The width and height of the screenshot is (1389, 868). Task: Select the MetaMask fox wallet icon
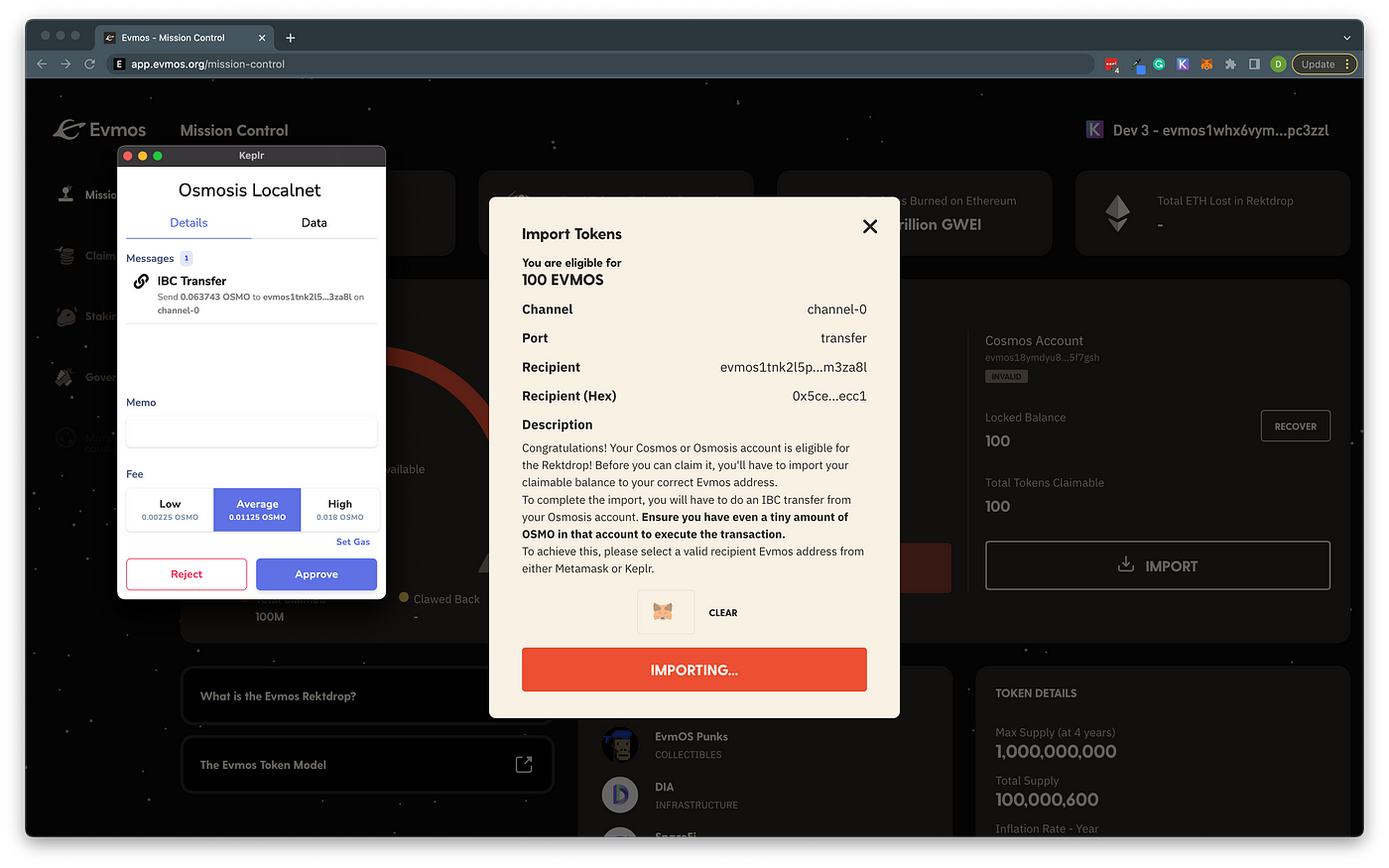click(664, 612)
